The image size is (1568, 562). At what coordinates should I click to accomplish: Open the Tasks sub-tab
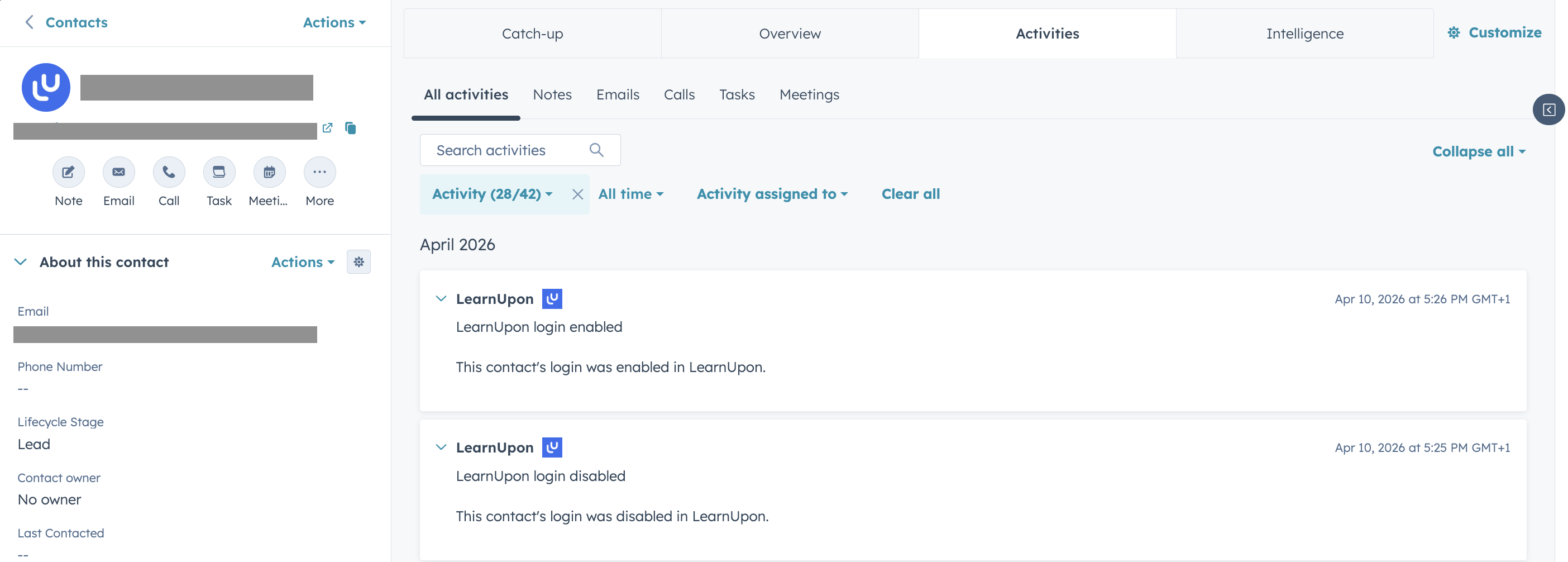click(737, 95)
